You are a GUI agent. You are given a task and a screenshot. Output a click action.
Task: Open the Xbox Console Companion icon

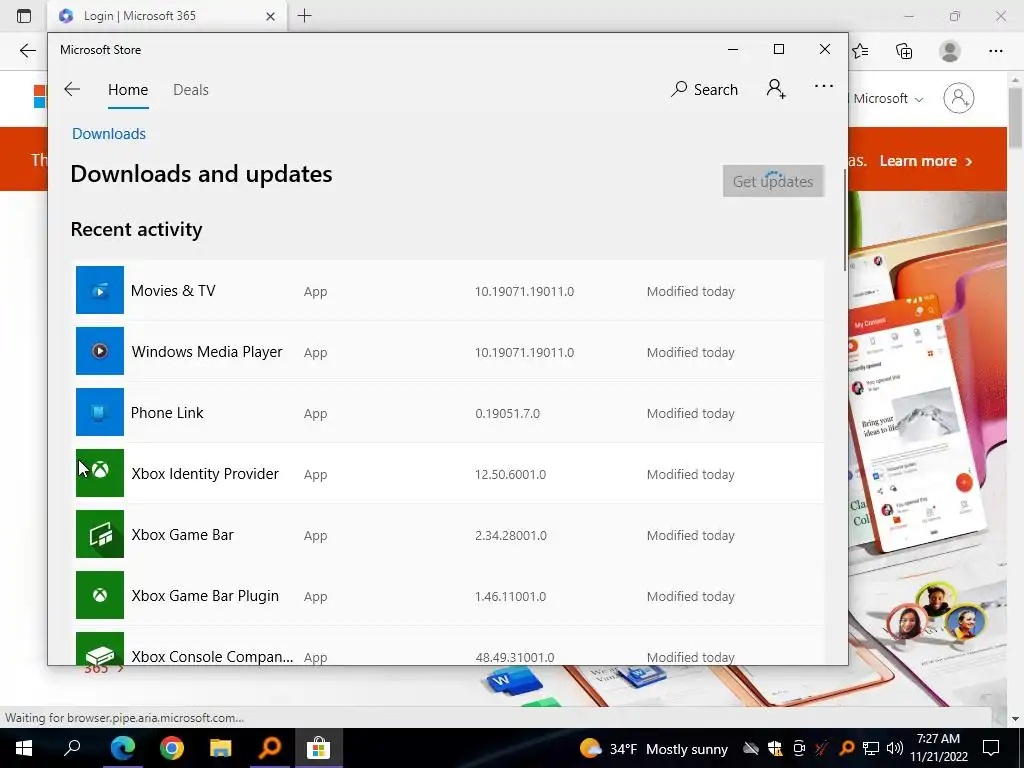pyautogui.click(x=100, y=649)
